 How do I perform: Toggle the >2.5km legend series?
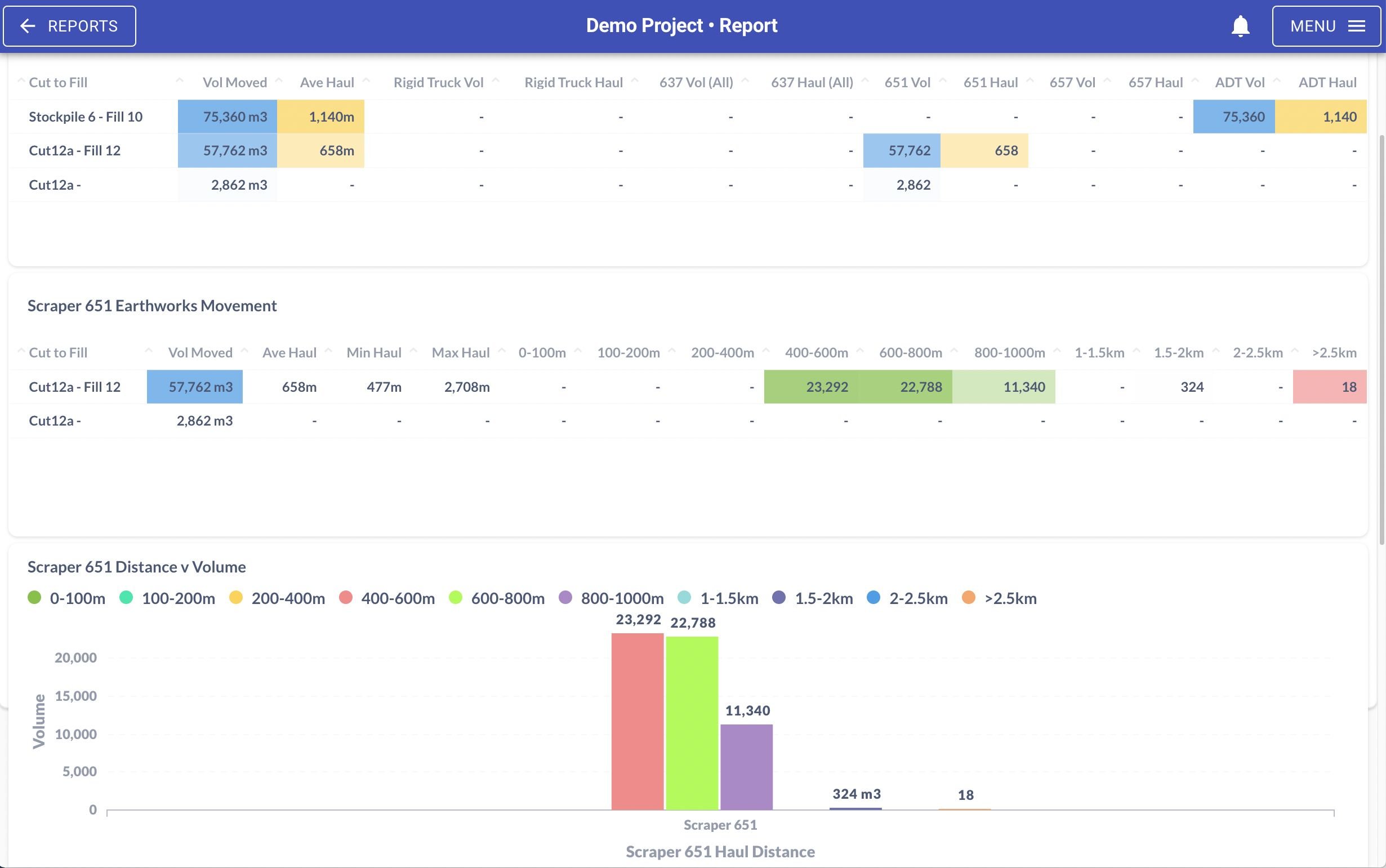click(1000, 598)
